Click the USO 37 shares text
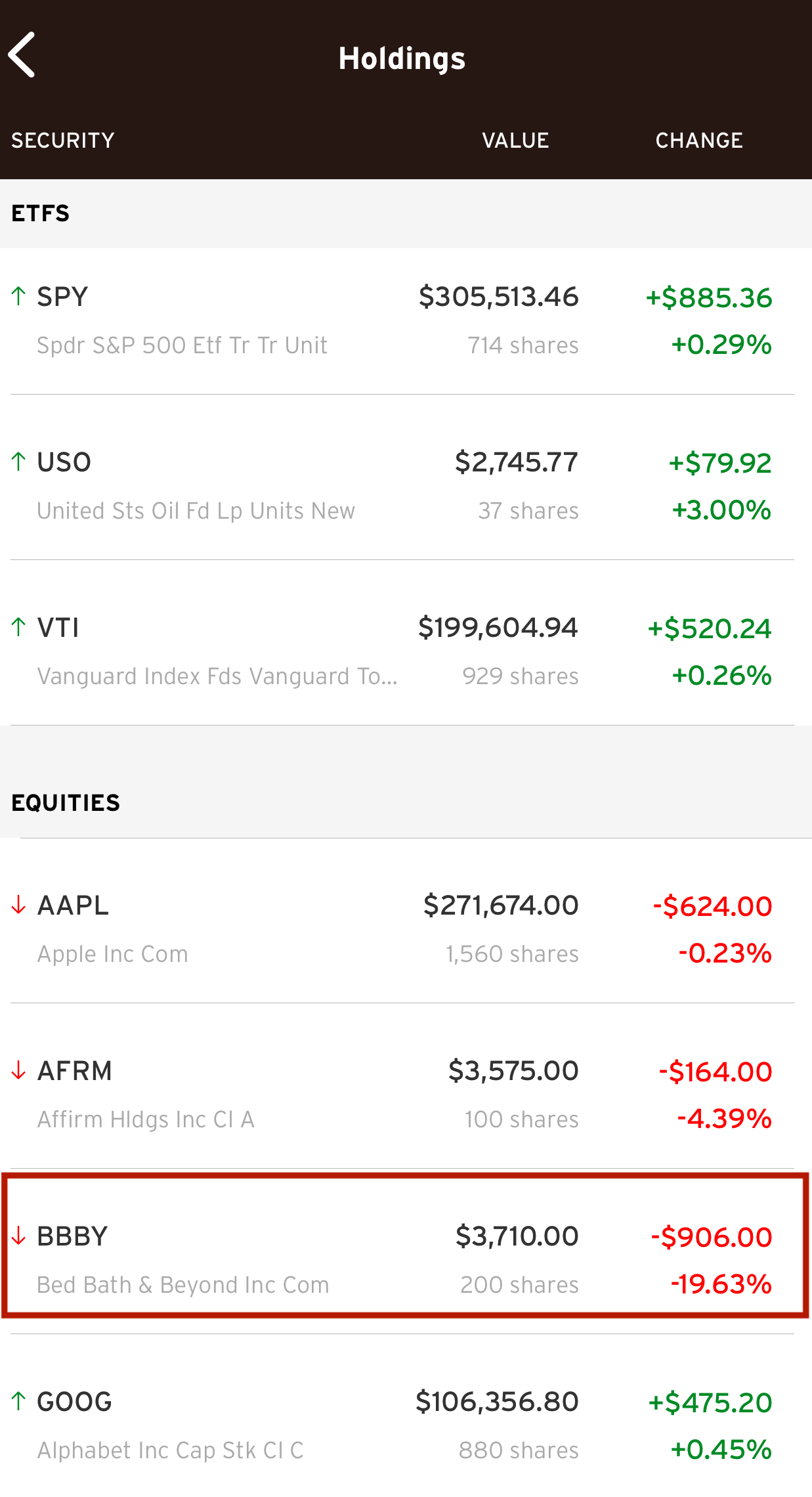This screenshot has height=1497, width=812. point(528,511)
